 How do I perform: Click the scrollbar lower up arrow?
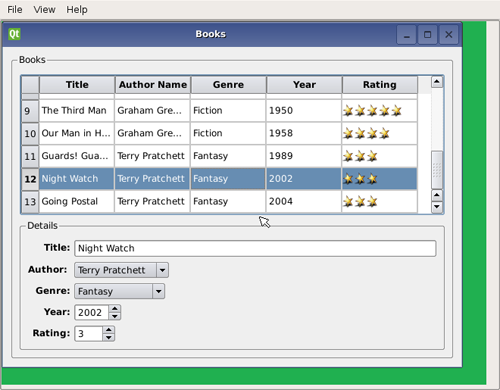tap(437, 195)
